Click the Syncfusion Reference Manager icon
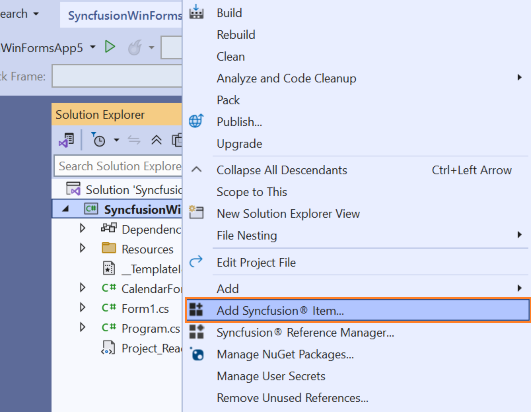 coord(196,332)
